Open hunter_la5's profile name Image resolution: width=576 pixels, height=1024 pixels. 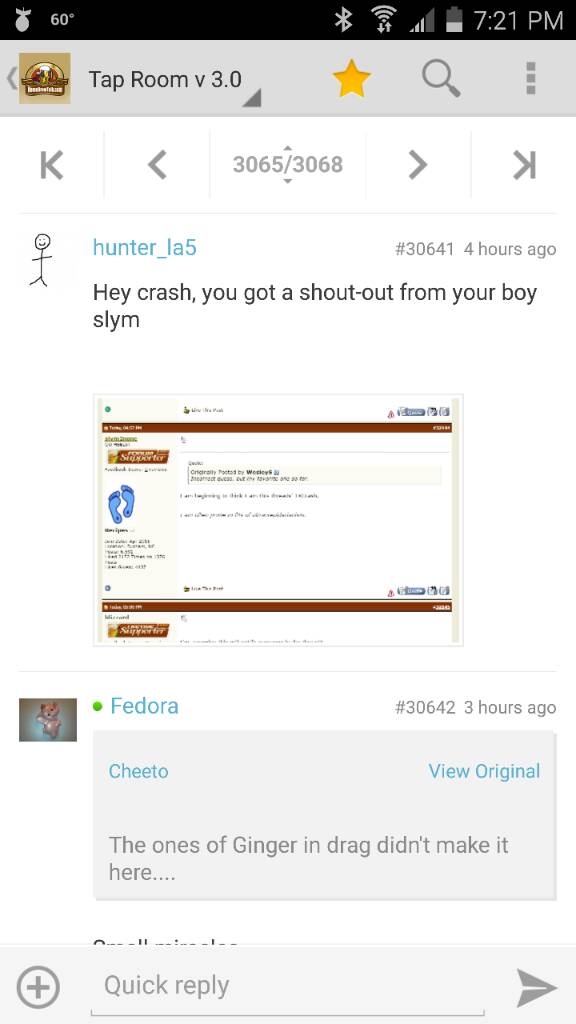(x=144, y=248)
